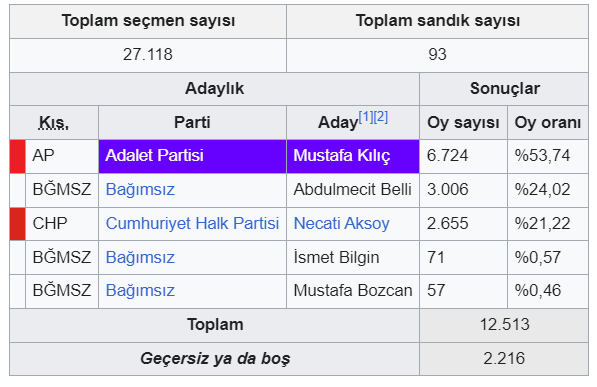Select the Oy oranı column header
Viewport: 597px width, 387px height.
(548, 123)
